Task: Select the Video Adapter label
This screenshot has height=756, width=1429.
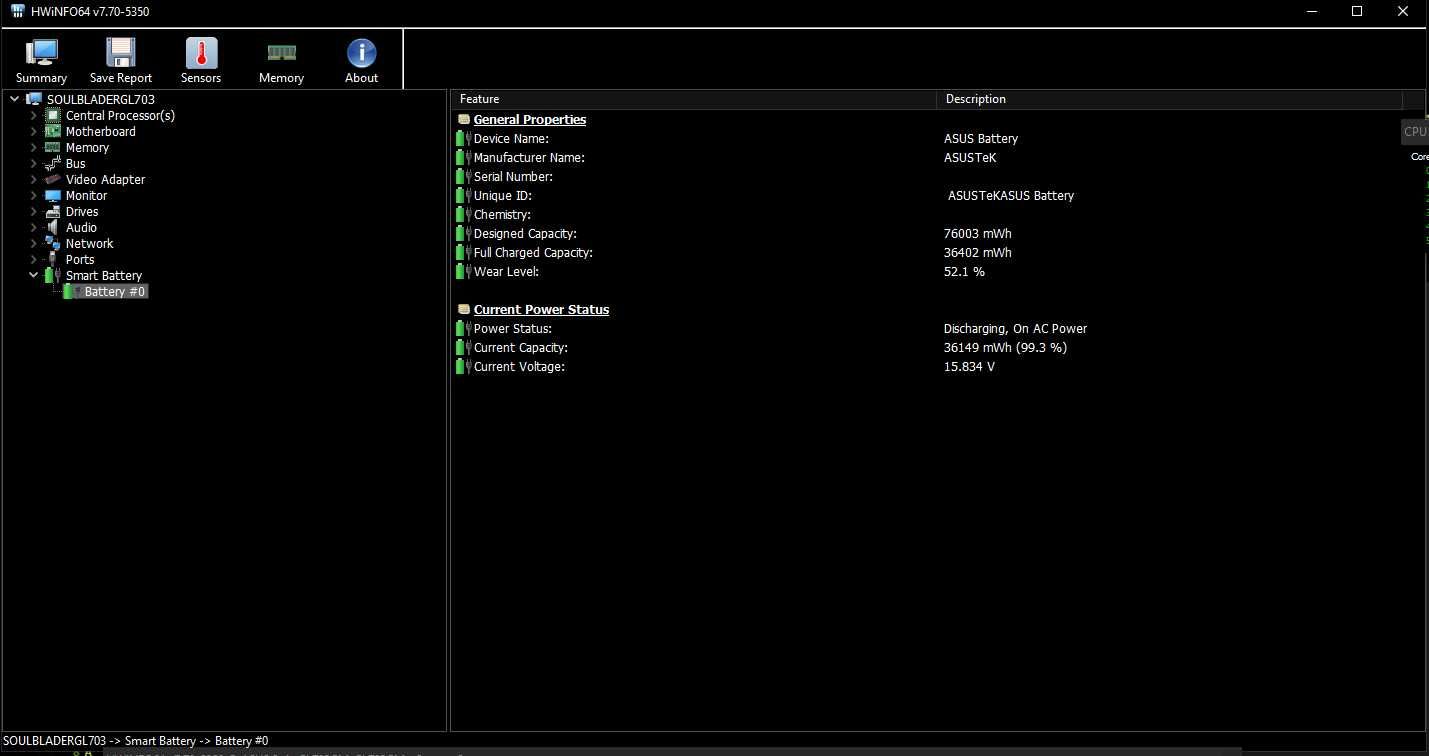Action: pos(105,179)
